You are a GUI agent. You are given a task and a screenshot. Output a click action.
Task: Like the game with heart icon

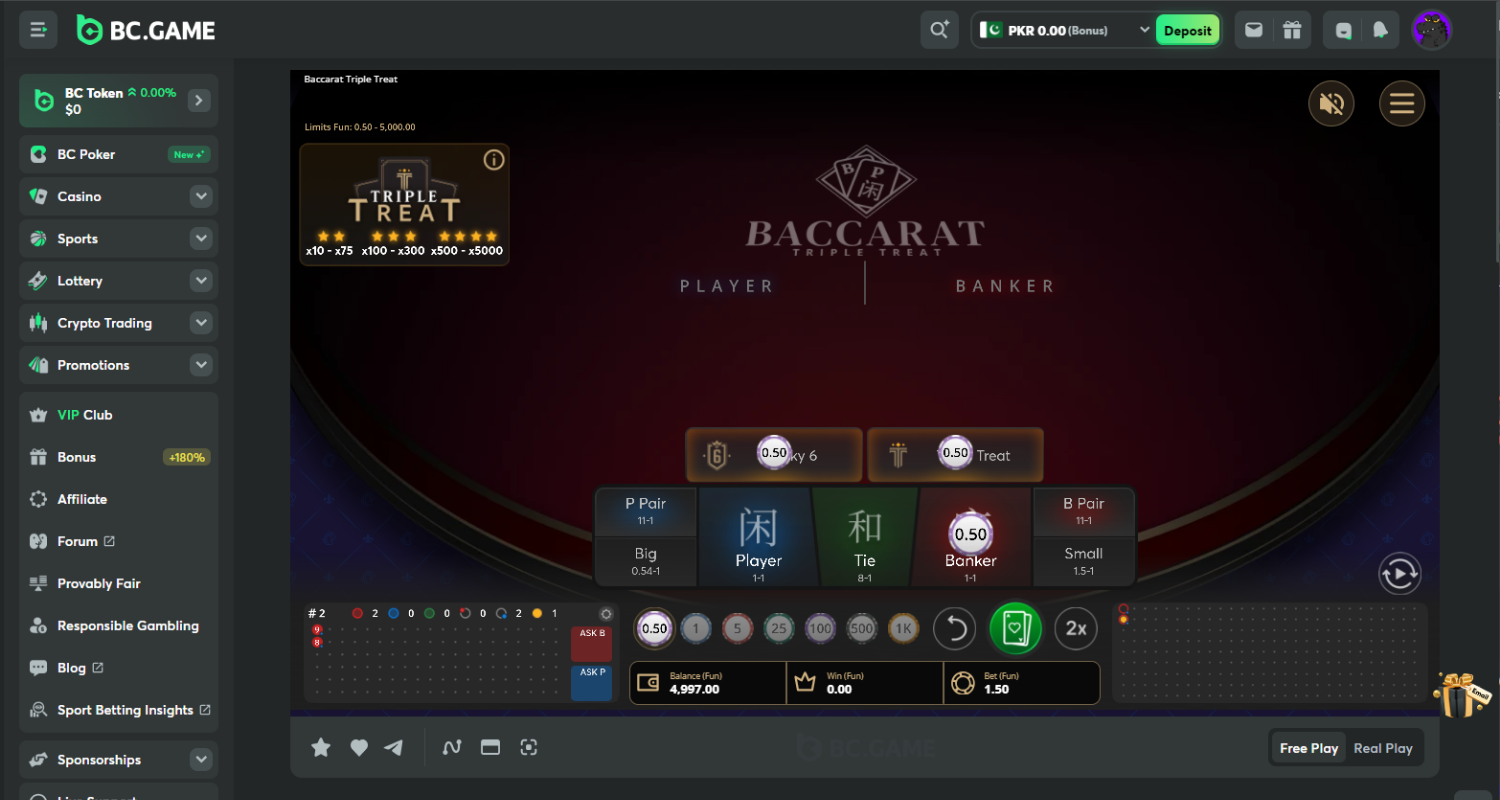[359, 747]
